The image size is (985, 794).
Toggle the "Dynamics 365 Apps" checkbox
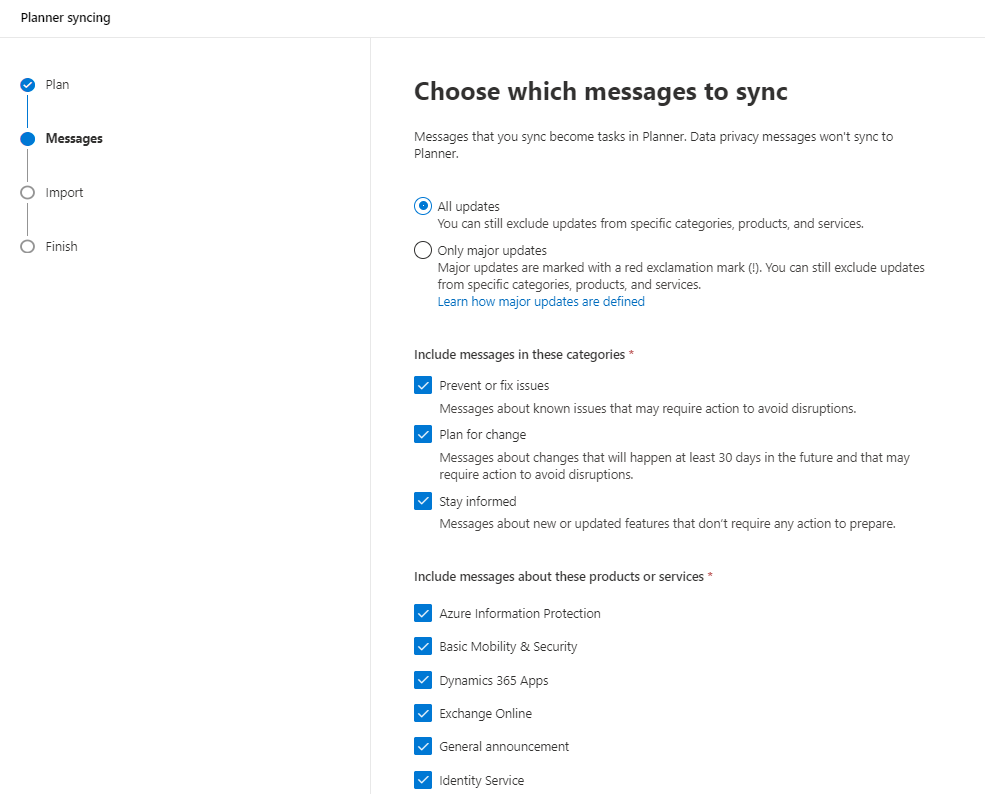(x=422, y=680)
